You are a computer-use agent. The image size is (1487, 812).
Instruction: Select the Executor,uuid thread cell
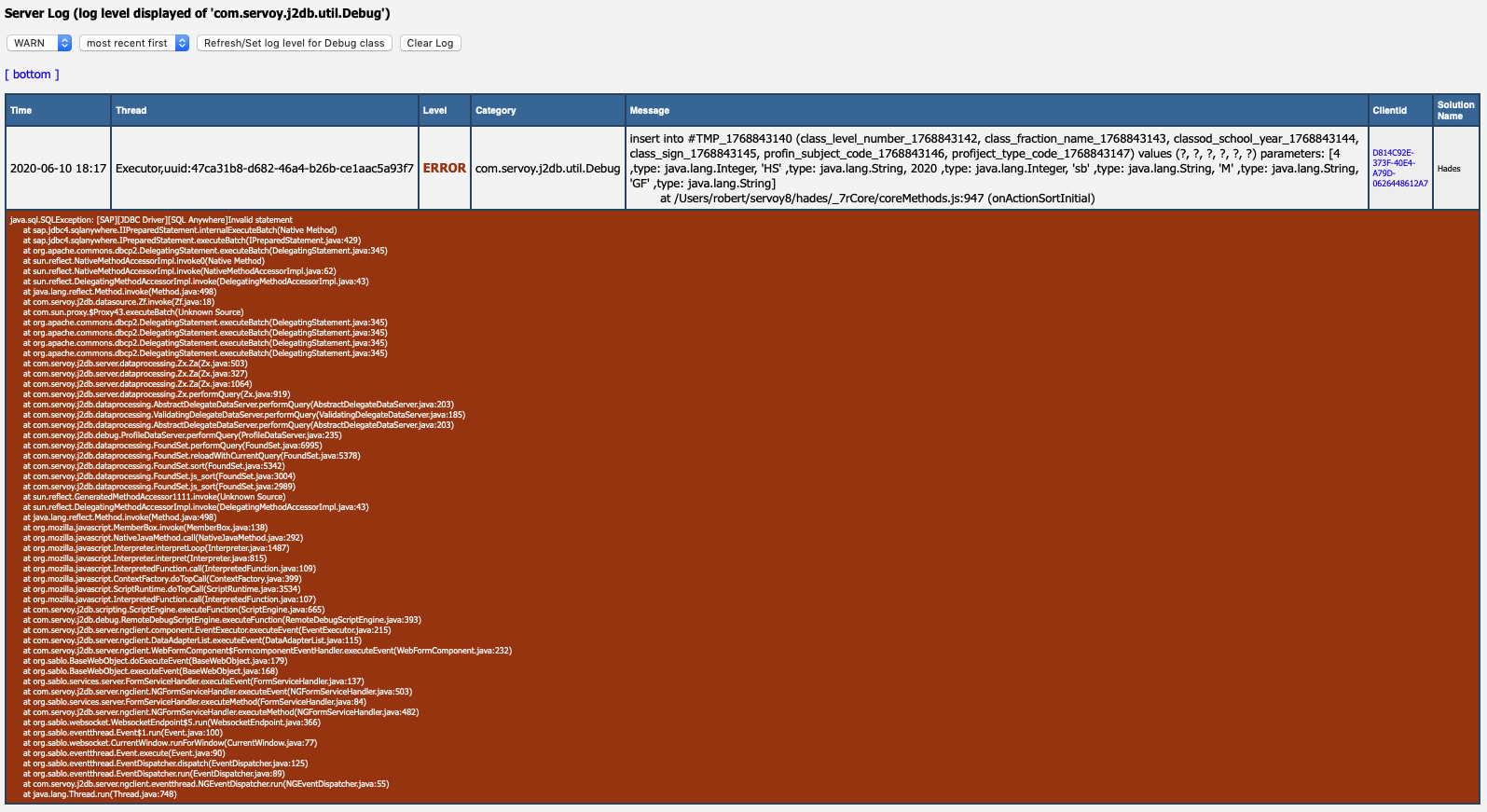point(265,169)
